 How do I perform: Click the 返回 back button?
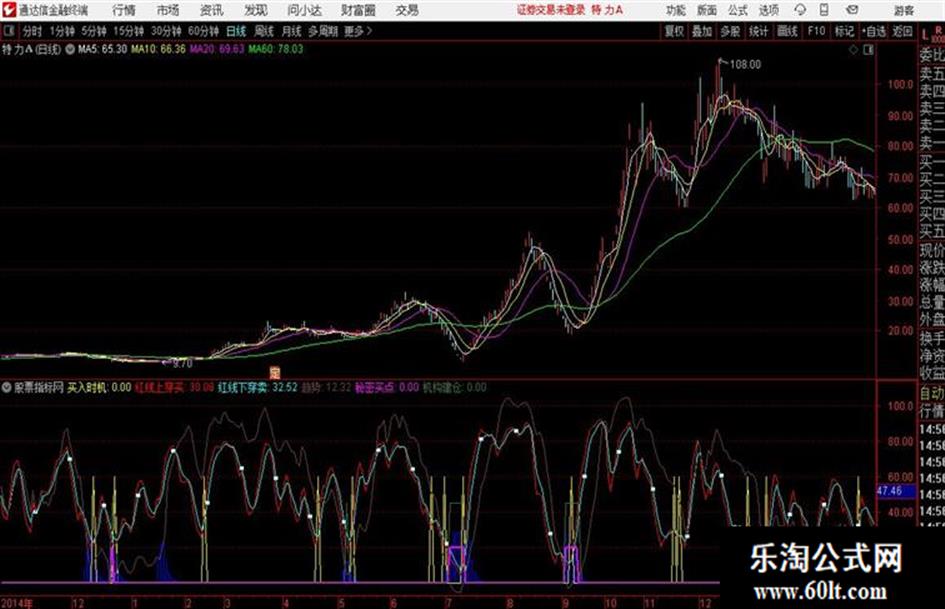(x=902, y=31)
